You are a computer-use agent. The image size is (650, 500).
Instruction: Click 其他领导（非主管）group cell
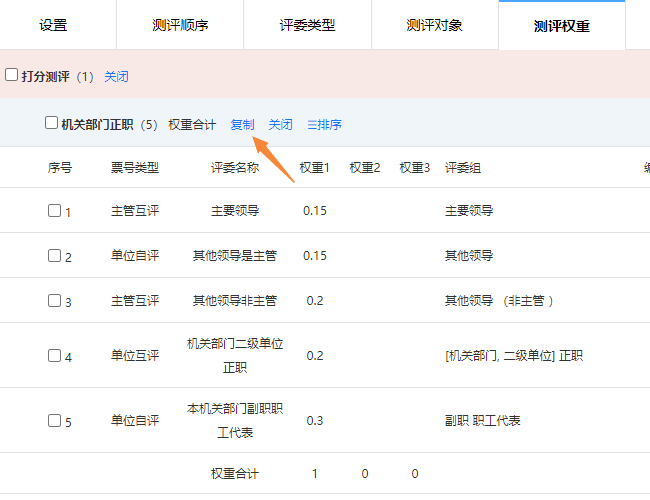pyautogui.click(x=499, y=301)
